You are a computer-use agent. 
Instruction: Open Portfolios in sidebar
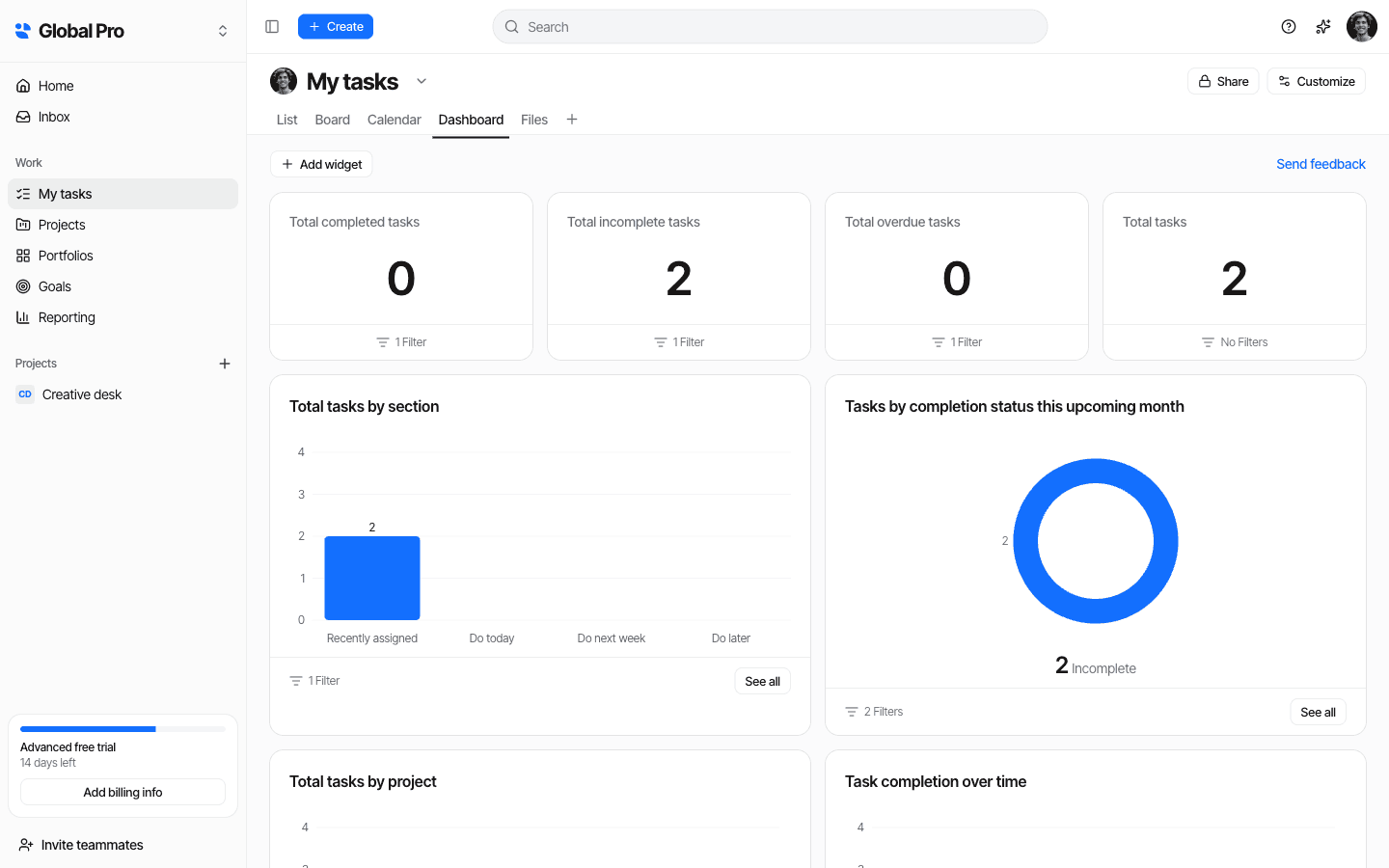coord(123,256)
